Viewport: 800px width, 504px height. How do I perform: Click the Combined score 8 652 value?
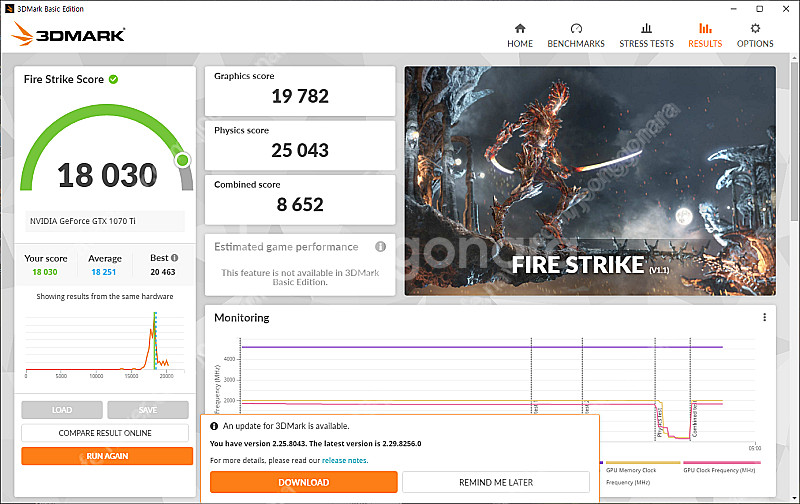pyautogui.click(x=300, y=205)
